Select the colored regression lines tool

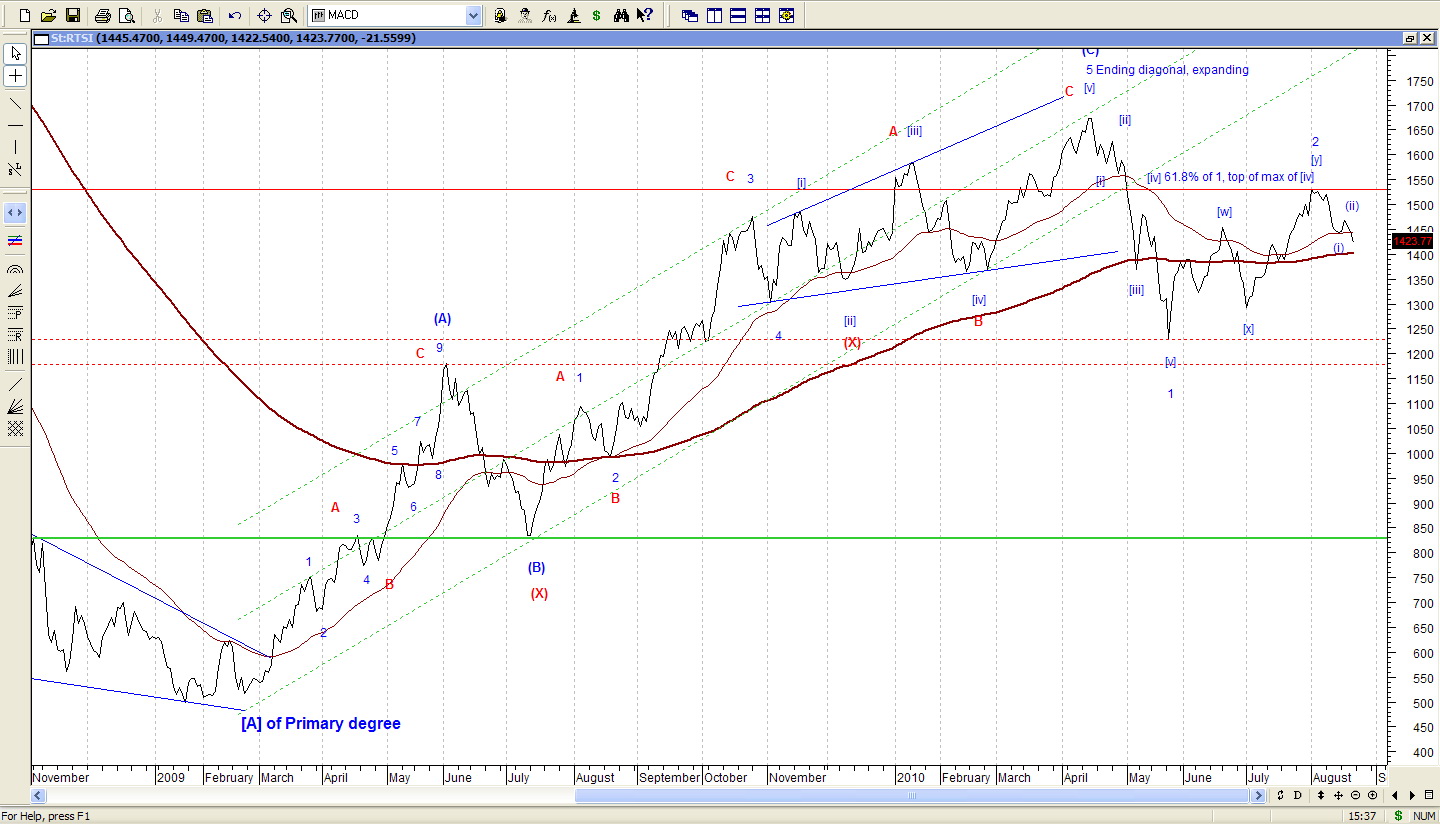(x=15, y=241)
